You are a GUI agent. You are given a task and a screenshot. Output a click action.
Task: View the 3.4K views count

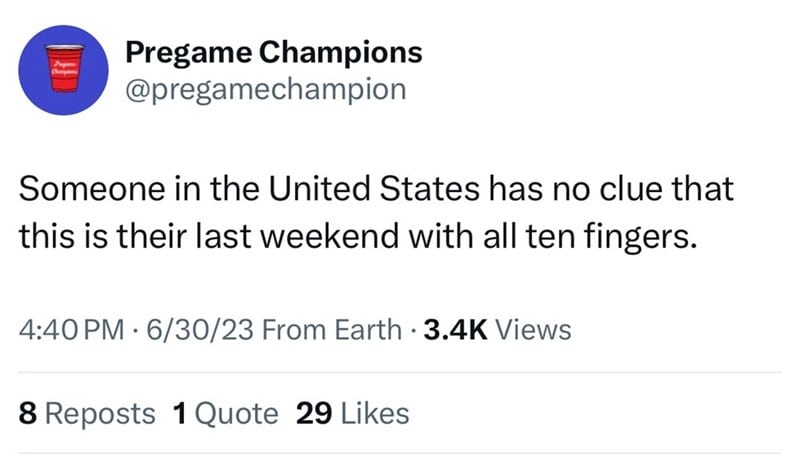pos(455,329)
